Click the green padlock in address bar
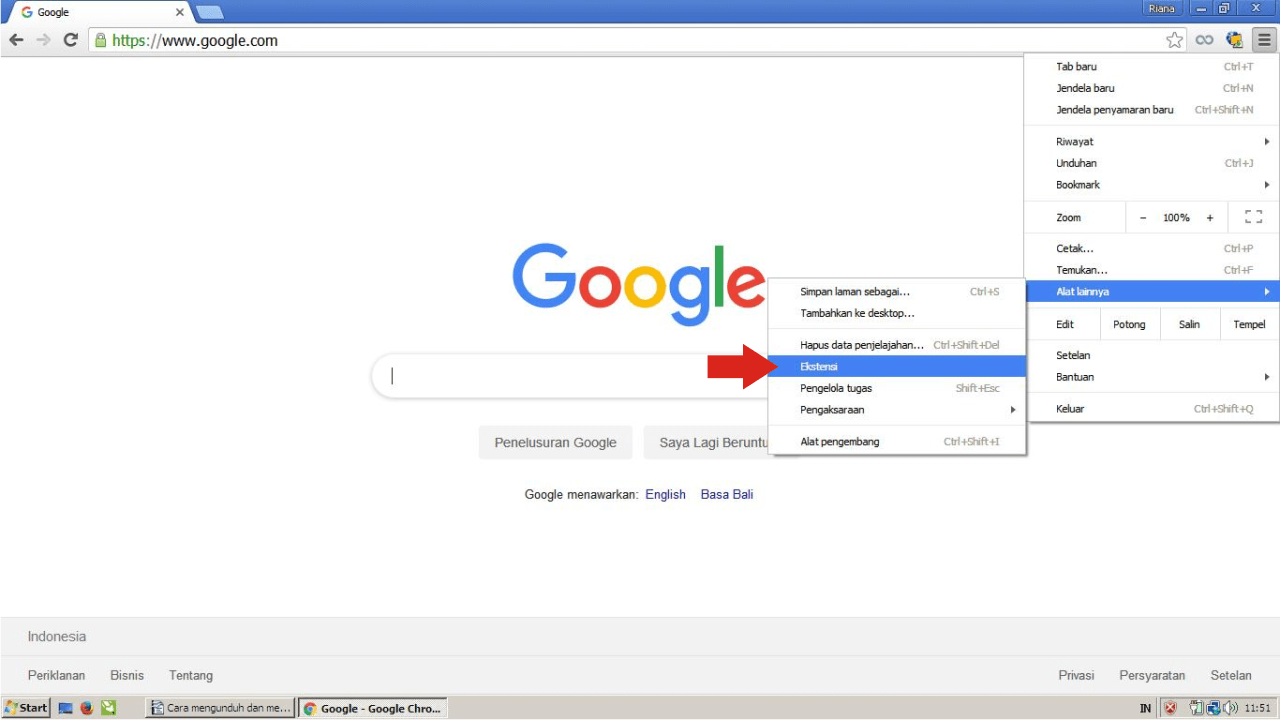The height and width of the screenshot is (720, 1280). (100, 40)
